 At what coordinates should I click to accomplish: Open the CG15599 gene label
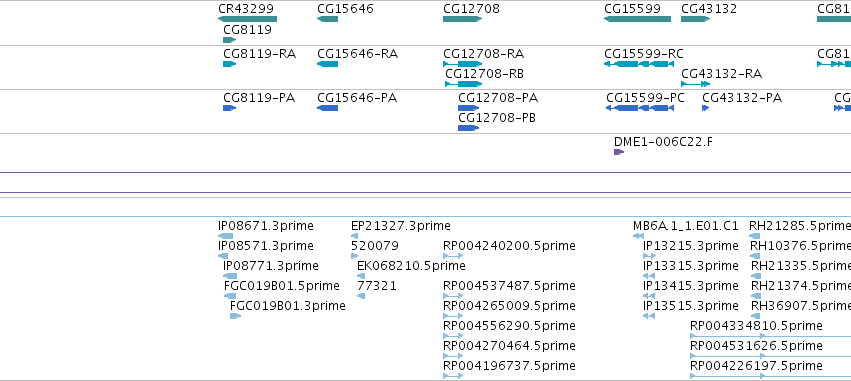[632, 9]
